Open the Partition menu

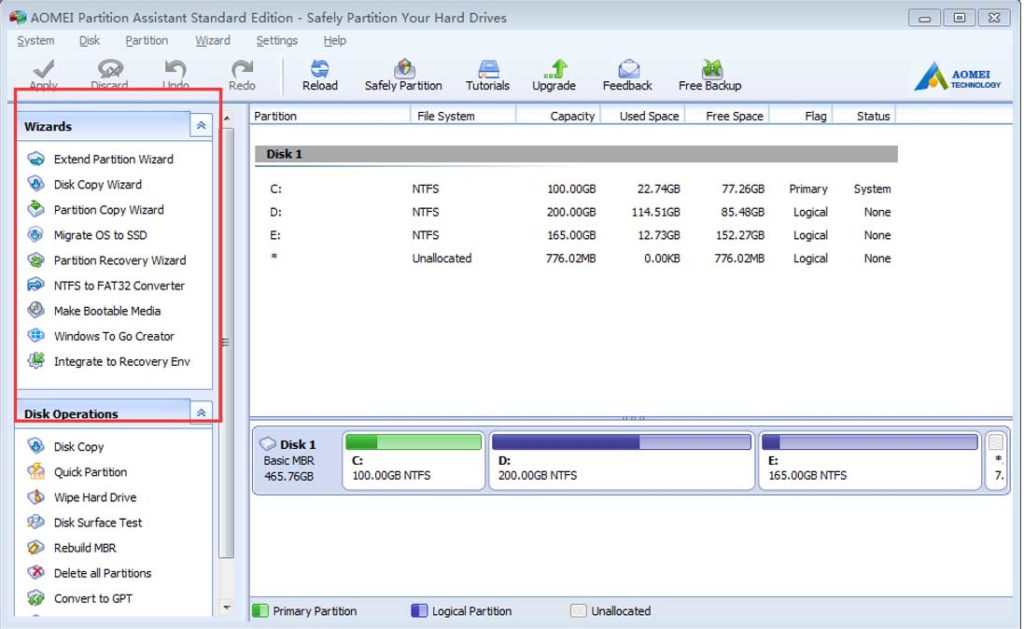pyautogui.click(x=146, y=40)
